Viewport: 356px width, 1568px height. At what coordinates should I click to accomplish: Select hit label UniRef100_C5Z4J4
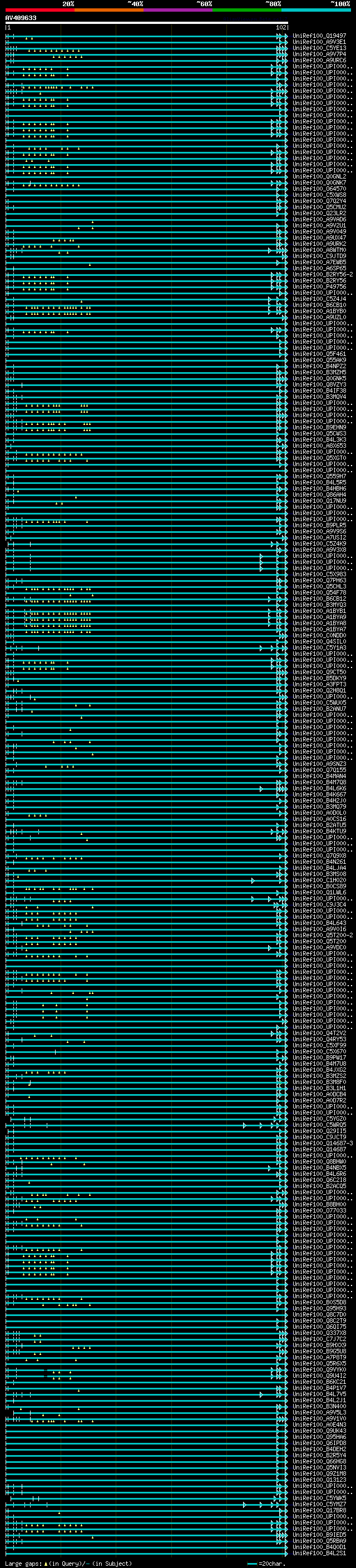tap(319, 299)
